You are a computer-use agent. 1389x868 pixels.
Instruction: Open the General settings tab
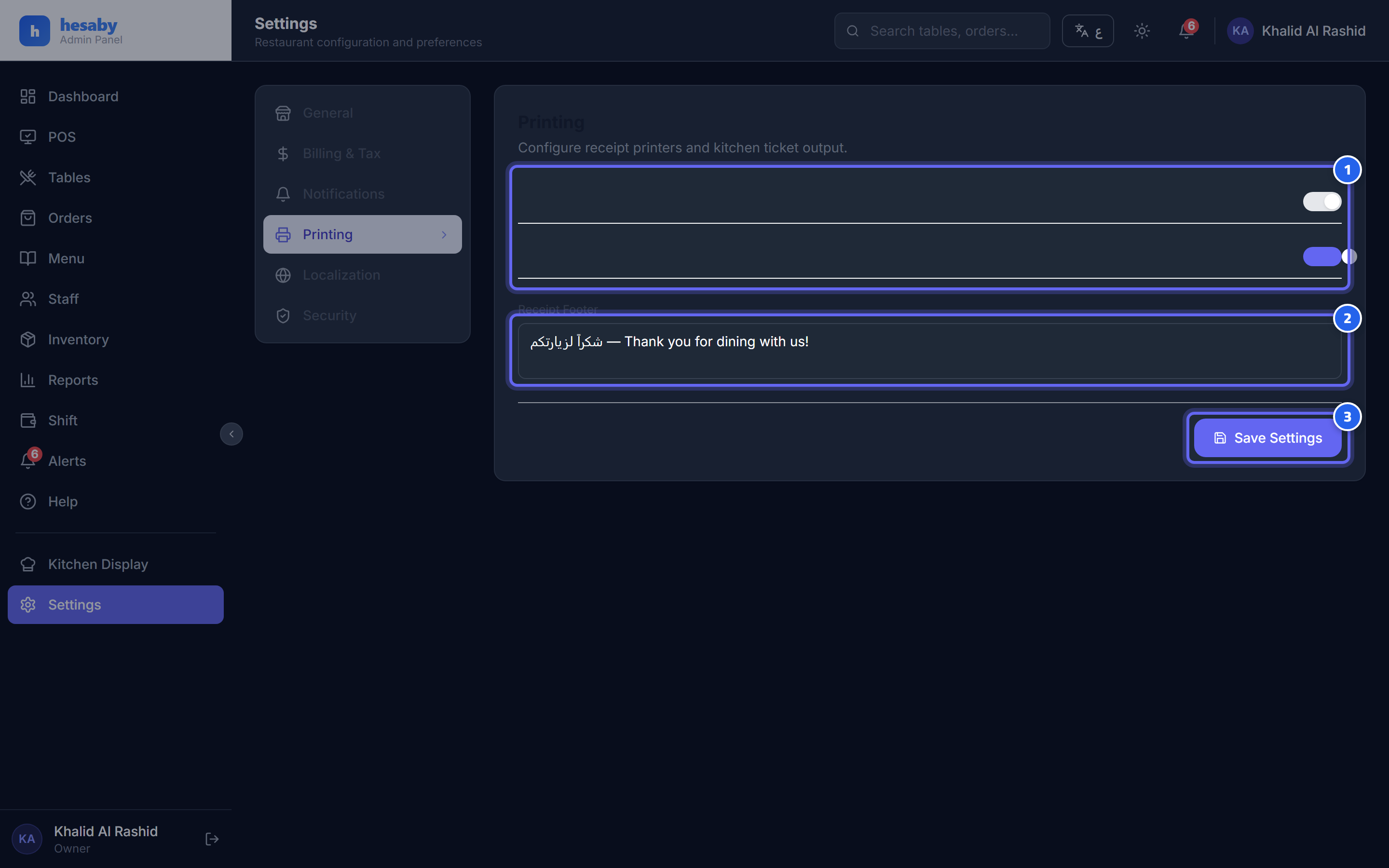(362, 113)
